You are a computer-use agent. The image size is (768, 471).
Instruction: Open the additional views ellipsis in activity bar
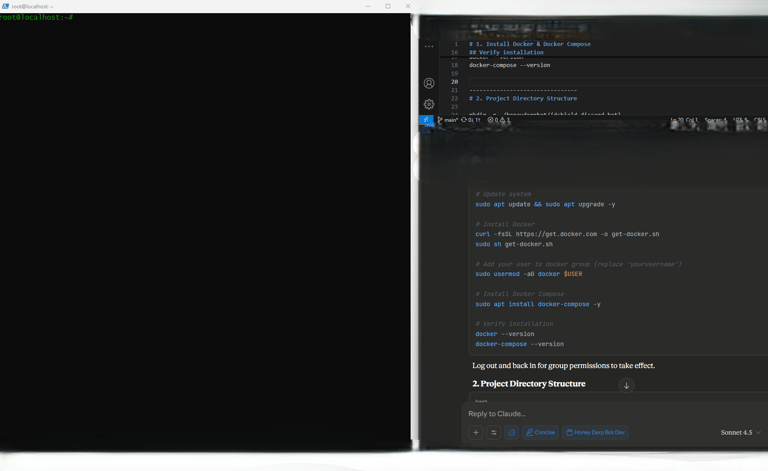429,47
